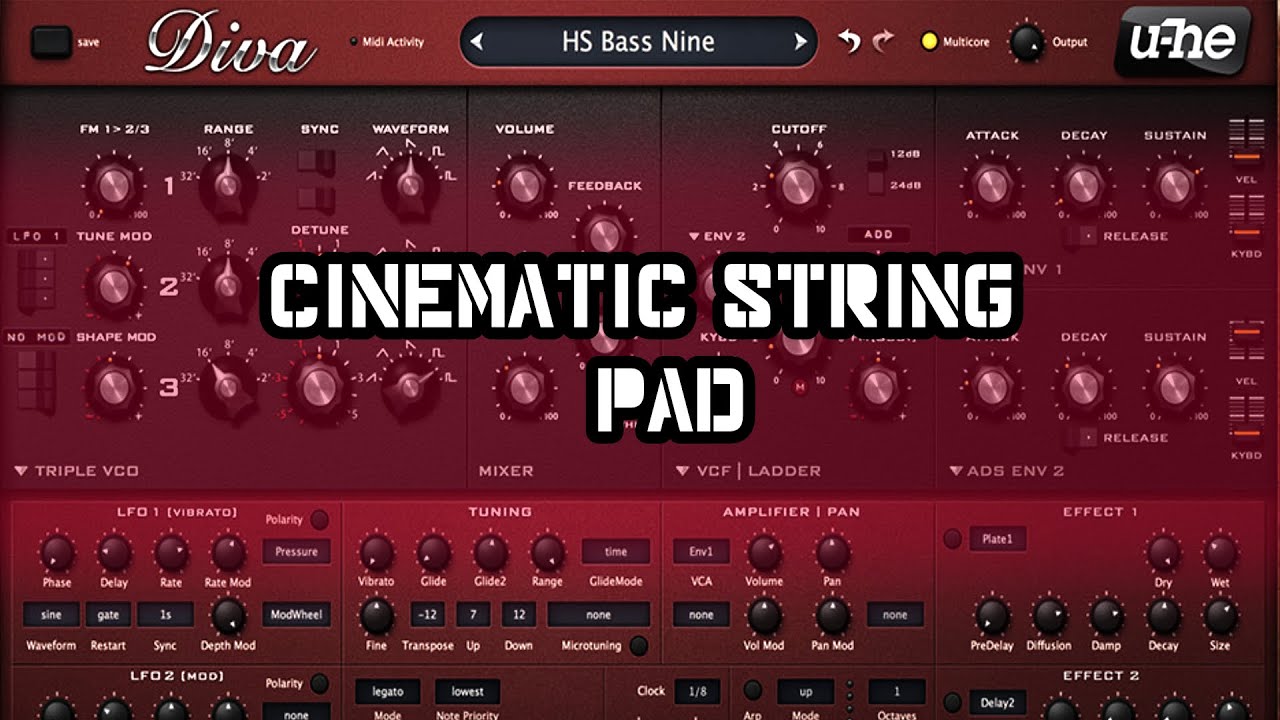
Task: Click the Output knob
Action: click(x=1026, y=43)
